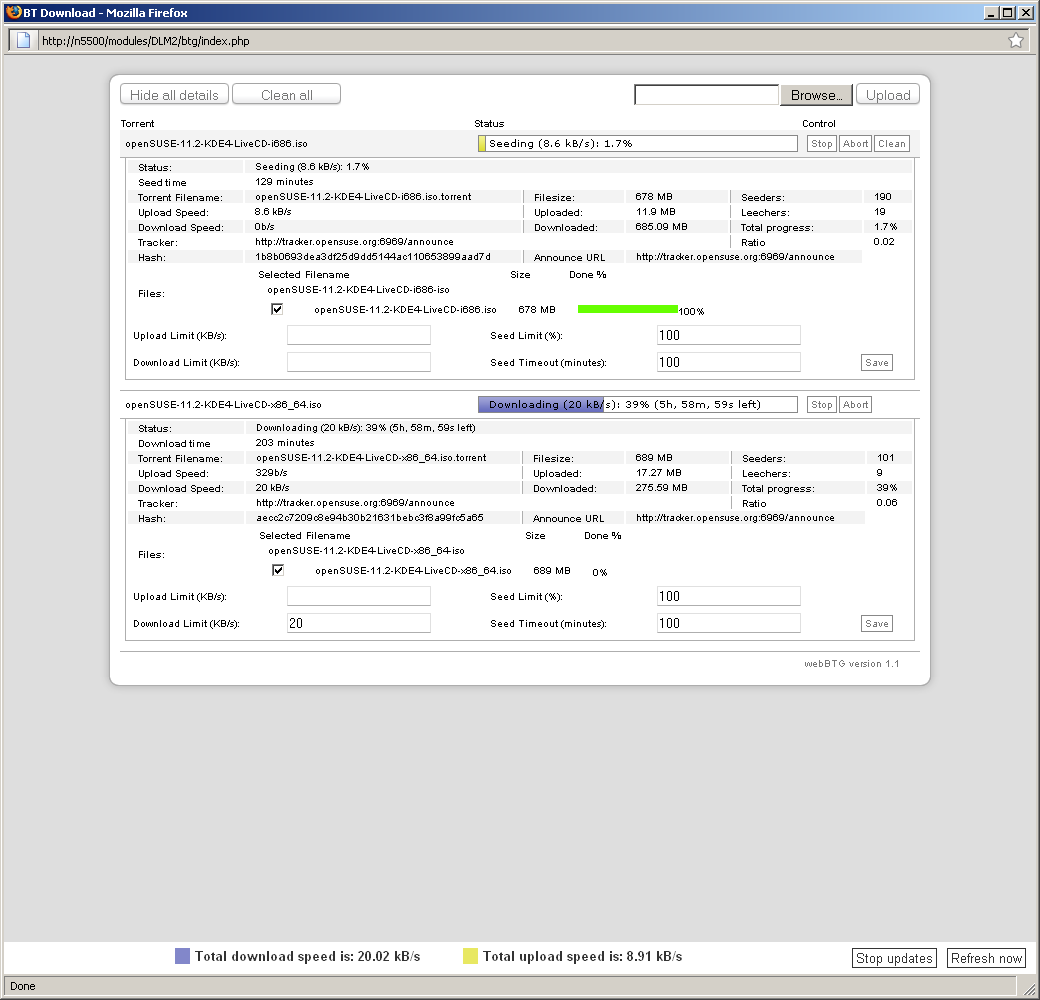
Task: Save limits for the i686 torrent
Action: [x=877, y=363]
